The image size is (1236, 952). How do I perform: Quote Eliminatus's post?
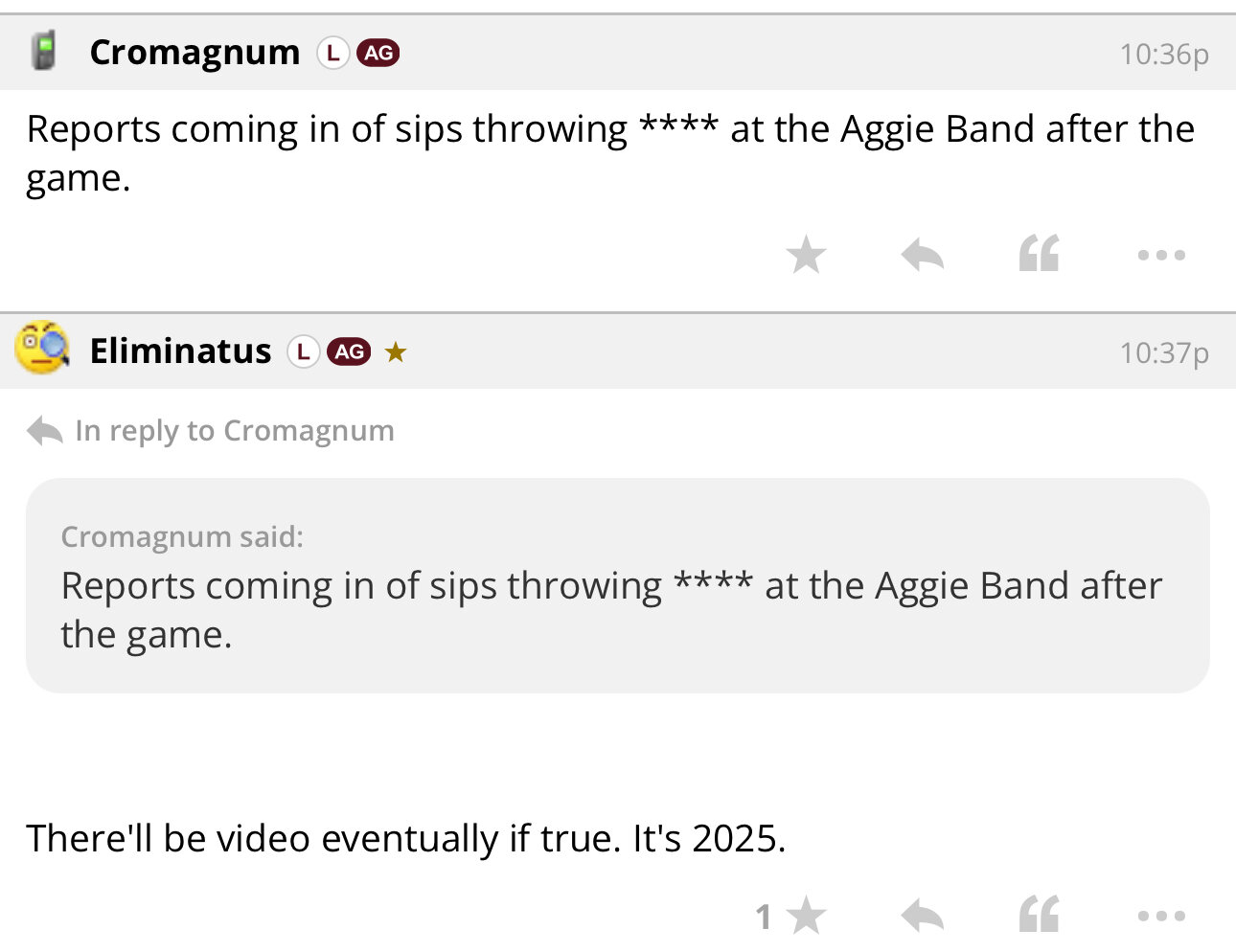click(x=1039, y=917)
